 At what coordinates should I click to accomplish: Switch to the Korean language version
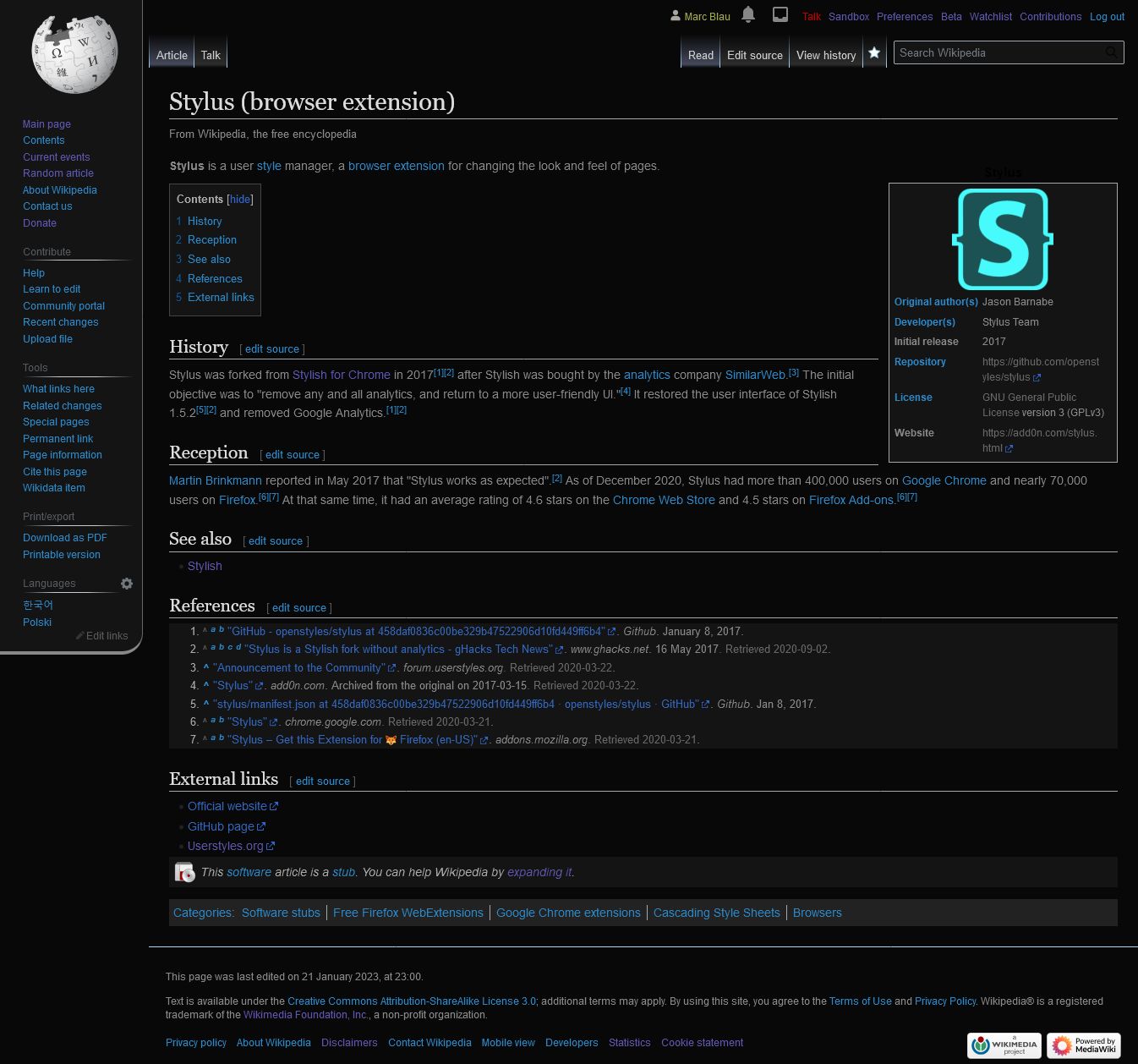(38, 606)
